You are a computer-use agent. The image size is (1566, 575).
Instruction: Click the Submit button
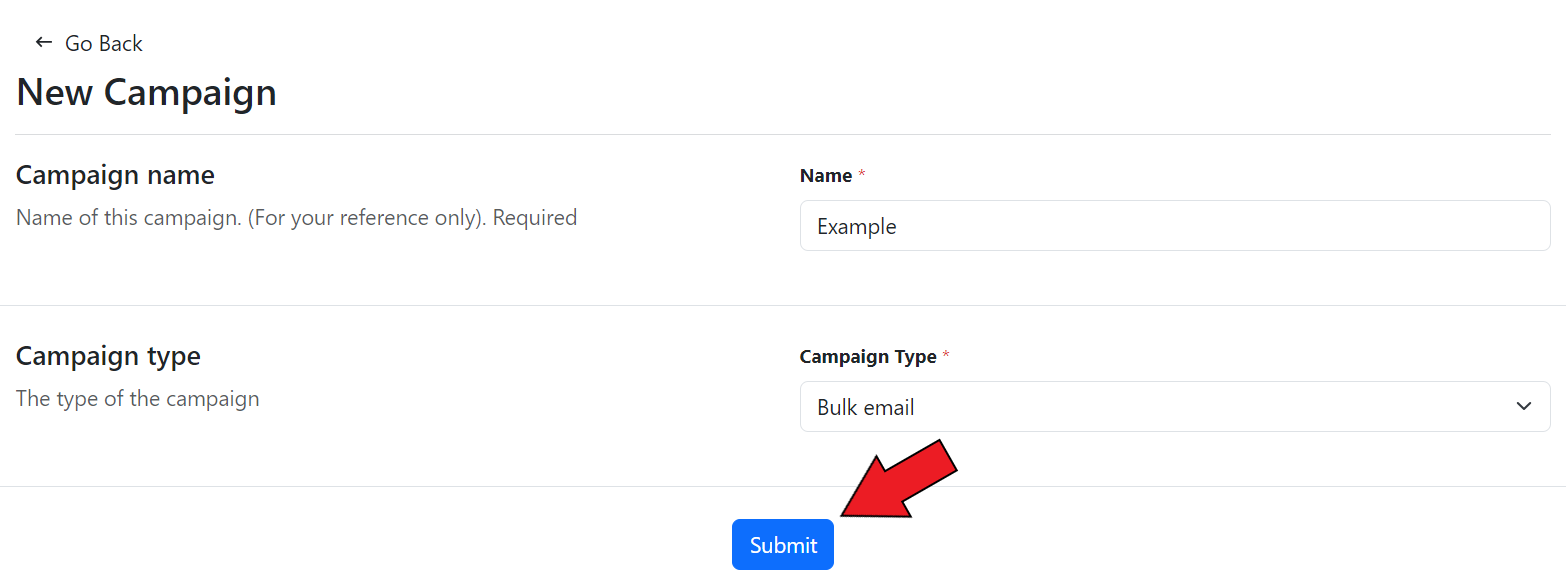pyautogui.click(x=783, y=545)
